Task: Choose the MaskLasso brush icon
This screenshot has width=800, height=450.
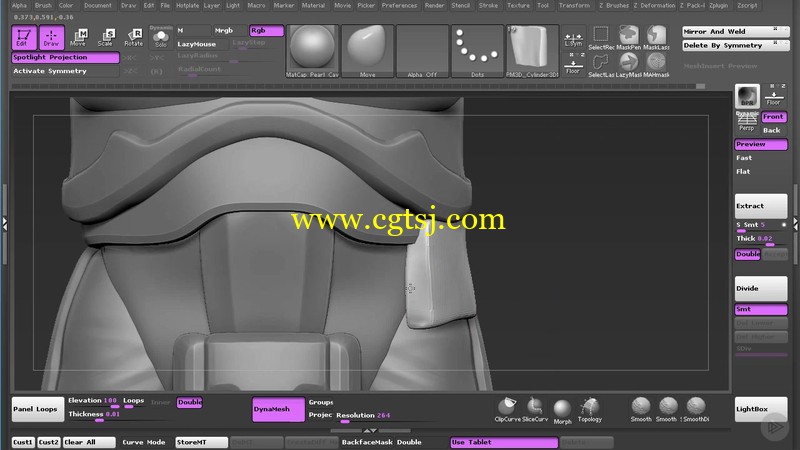Action: click(656, 38)
